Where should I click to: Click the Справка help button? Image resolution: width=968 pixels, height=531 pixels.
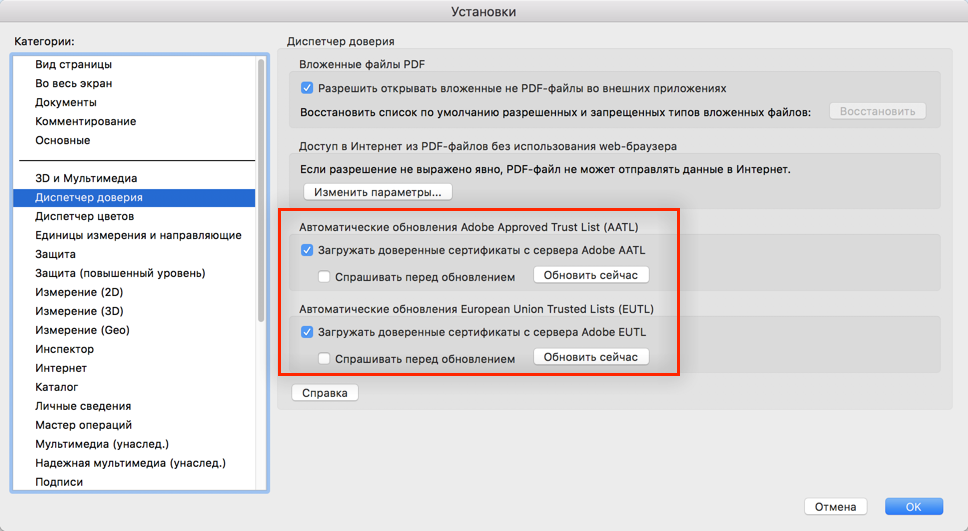tap(325, 393)
